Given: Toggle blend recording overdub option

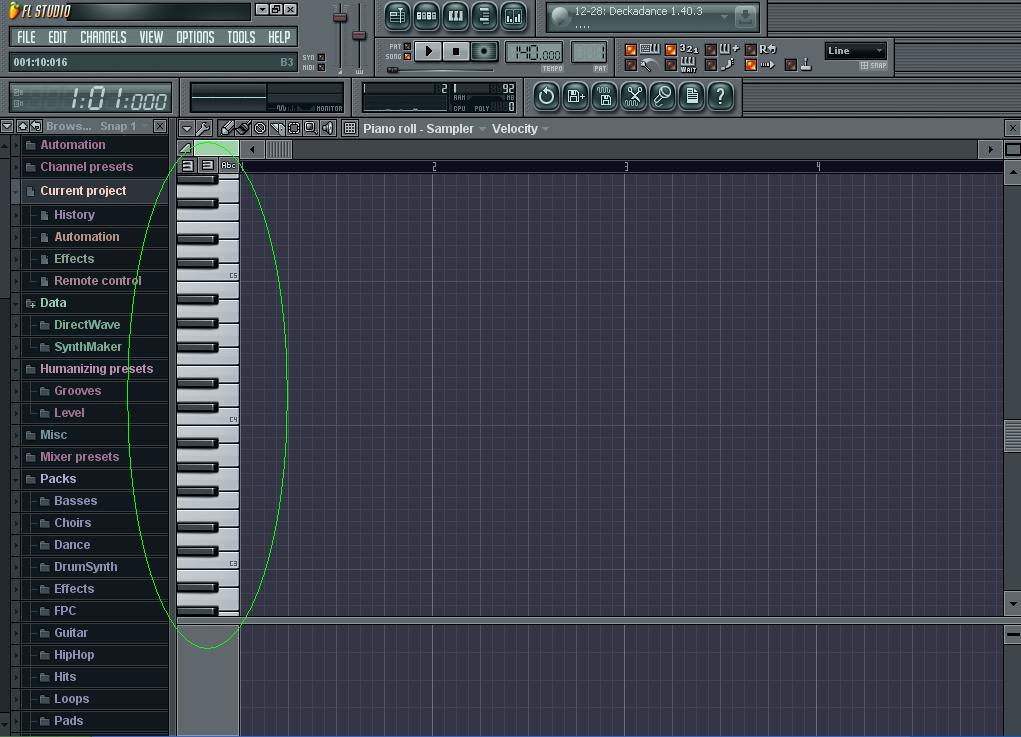Looking at the screenshot, I should click(x=711, y=49).
